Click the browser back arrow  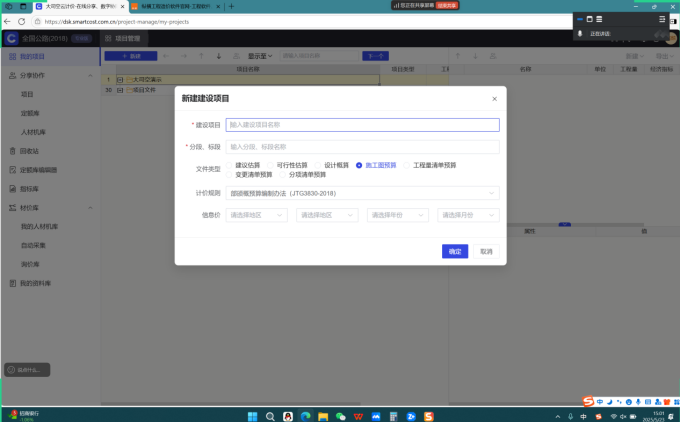click(8, 21)
